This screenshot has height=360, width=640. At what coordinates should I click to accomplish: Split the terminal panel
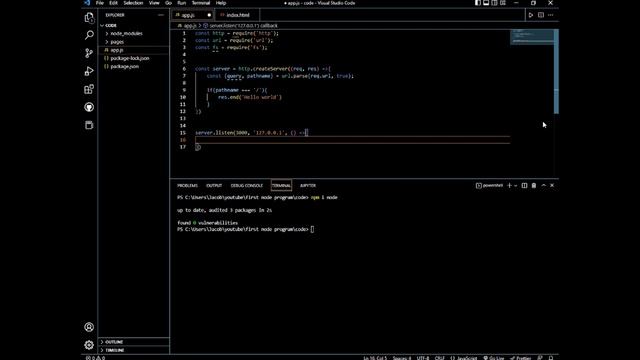coord(524,185)
